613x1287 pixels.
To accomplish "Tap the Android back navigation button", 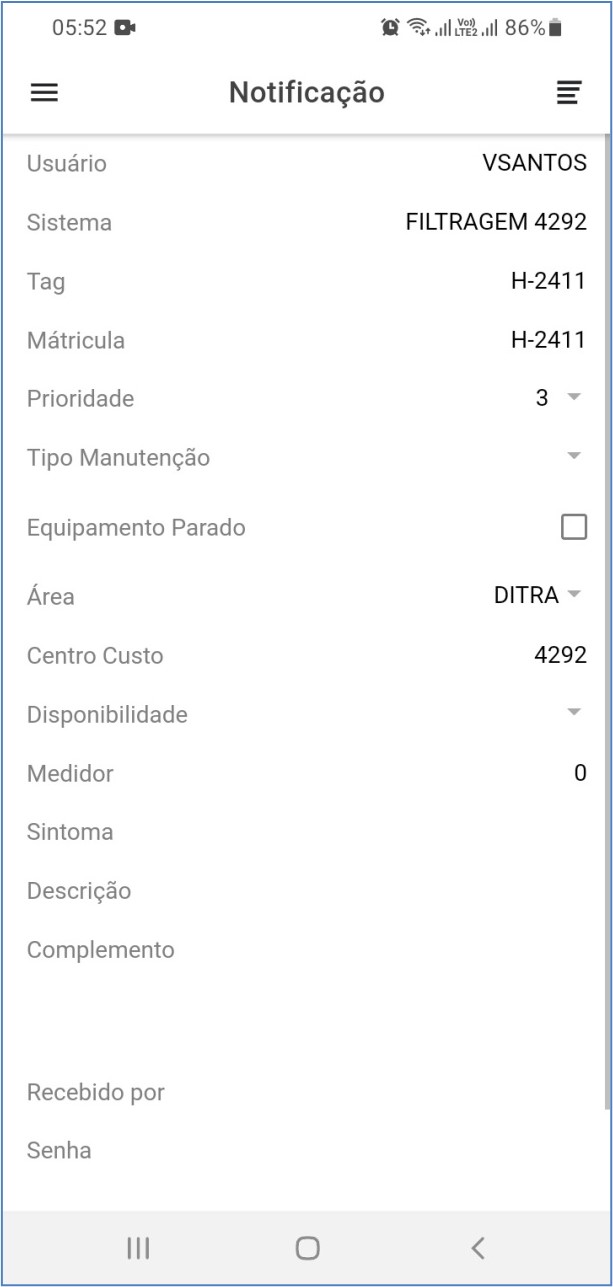I will coord(478,1247).
